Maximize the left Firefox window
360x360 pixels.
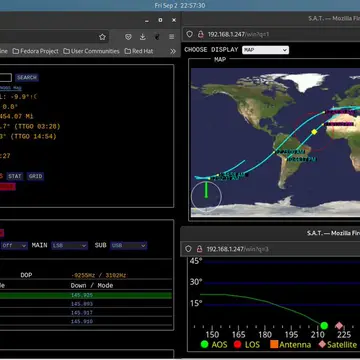tap(160, 20)
